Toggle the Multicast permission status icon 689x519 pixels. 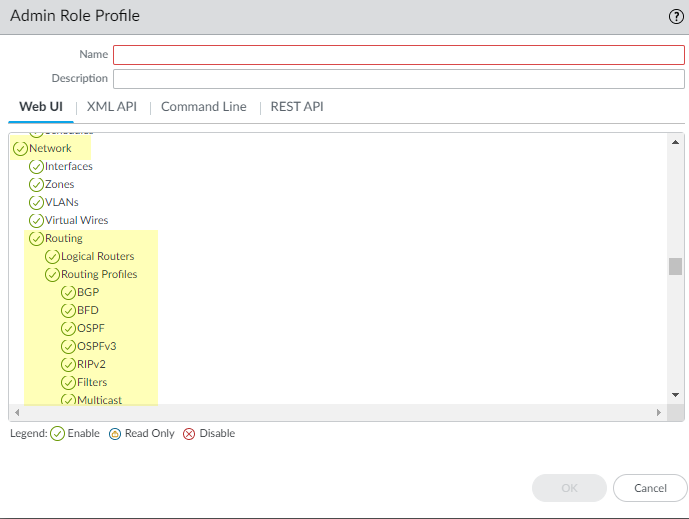(x=68, y=399)
